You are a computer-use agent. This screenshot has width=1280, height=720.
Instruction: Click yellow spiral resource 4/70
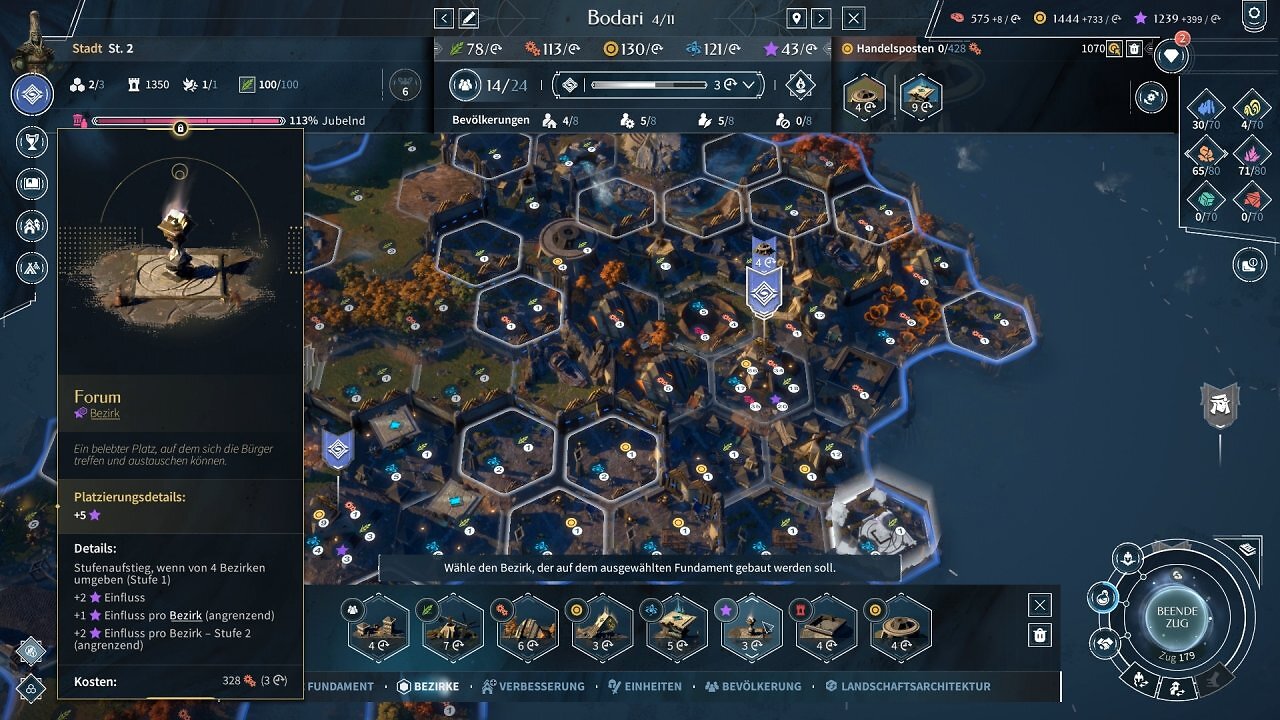(1252, 110)
